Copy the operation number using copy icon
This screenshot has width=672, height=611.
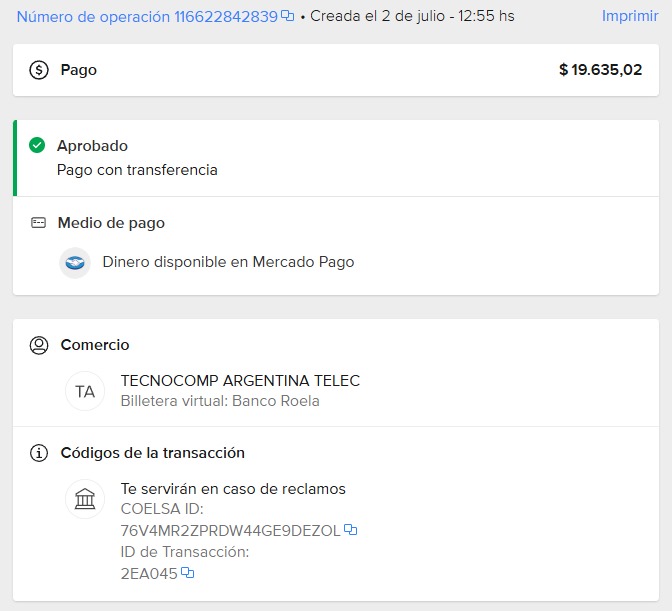tap(288, 16)
